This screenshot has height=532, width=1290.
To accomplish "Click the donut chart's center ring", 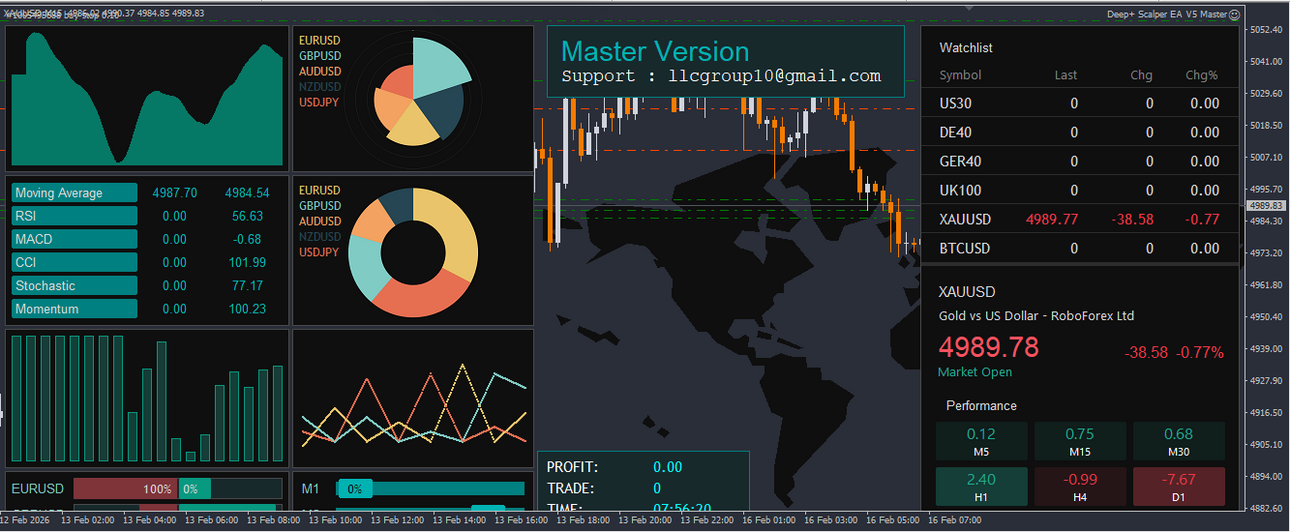I will pyautogui.click(x=412, y=251).
